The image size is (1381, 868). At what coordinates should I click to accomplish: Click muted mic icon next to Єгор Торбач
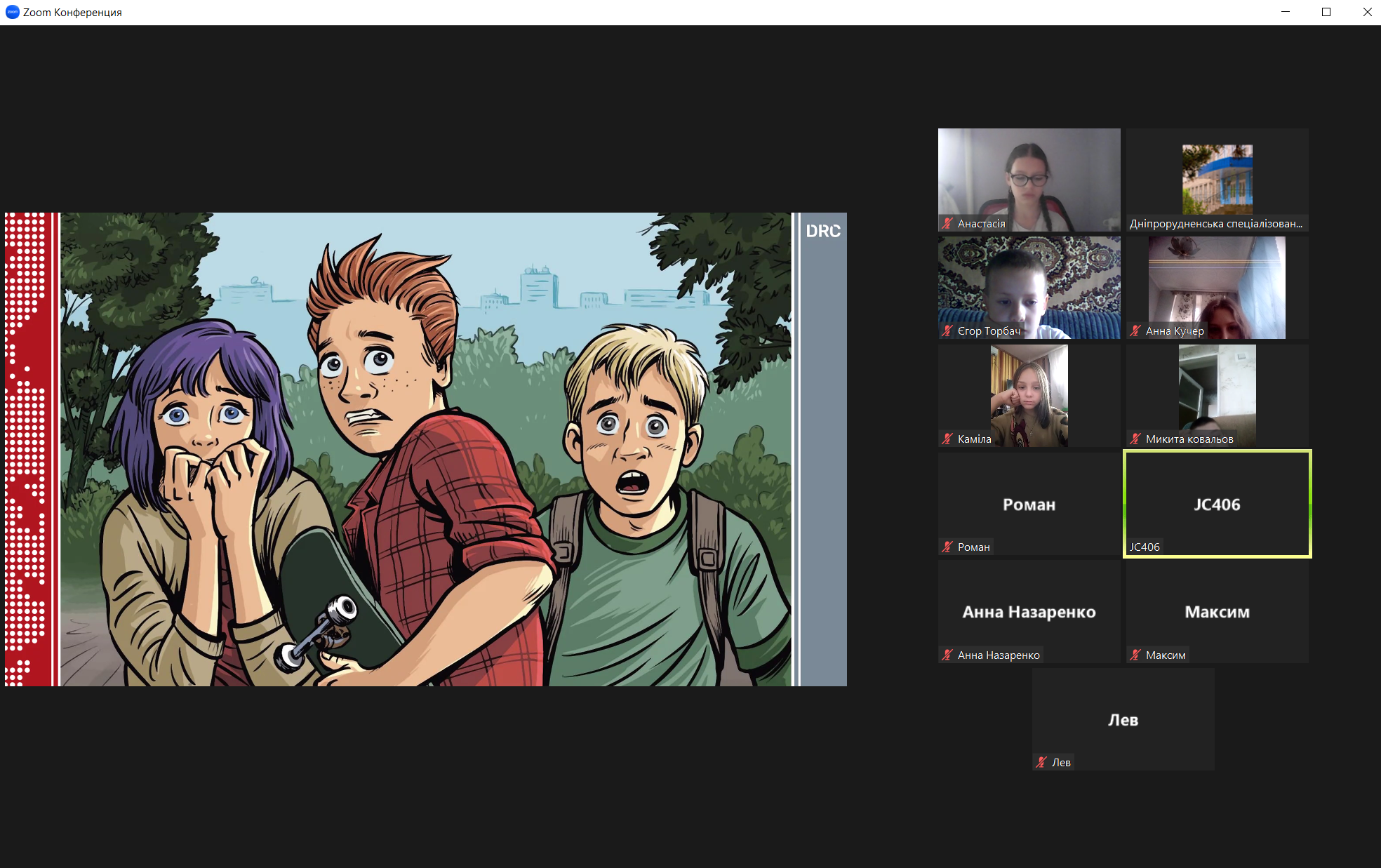pyautogui.click(x=947, y=331)
